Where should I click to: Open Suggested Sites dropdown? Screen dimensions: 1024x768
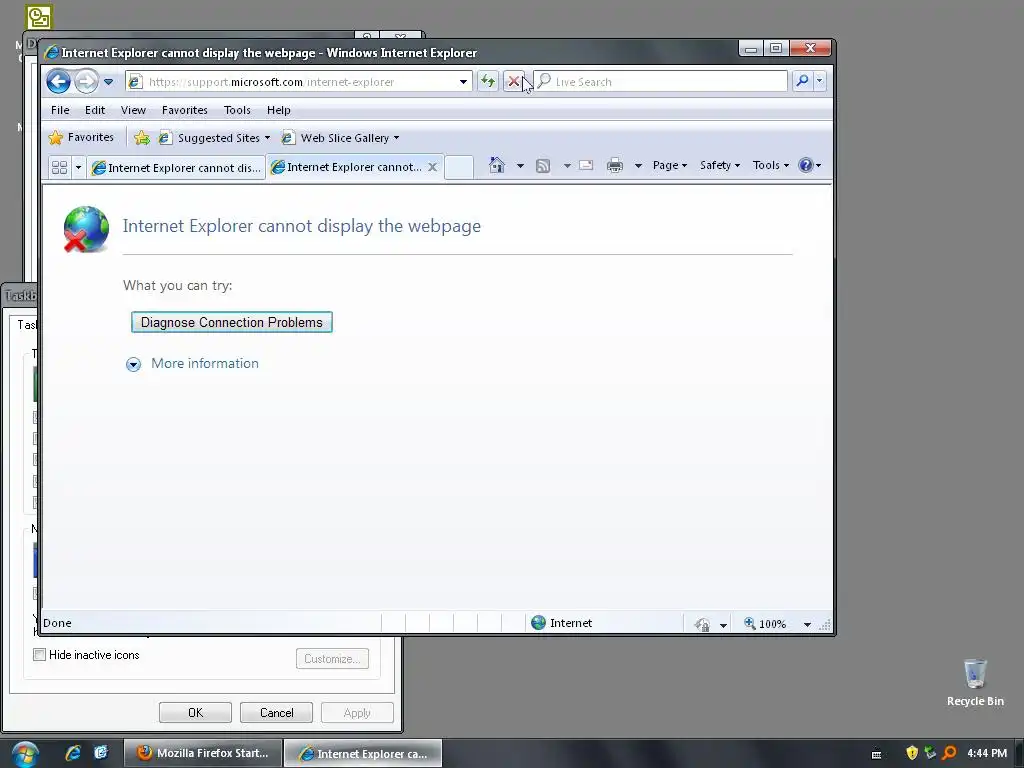click(x=216, y=138)
